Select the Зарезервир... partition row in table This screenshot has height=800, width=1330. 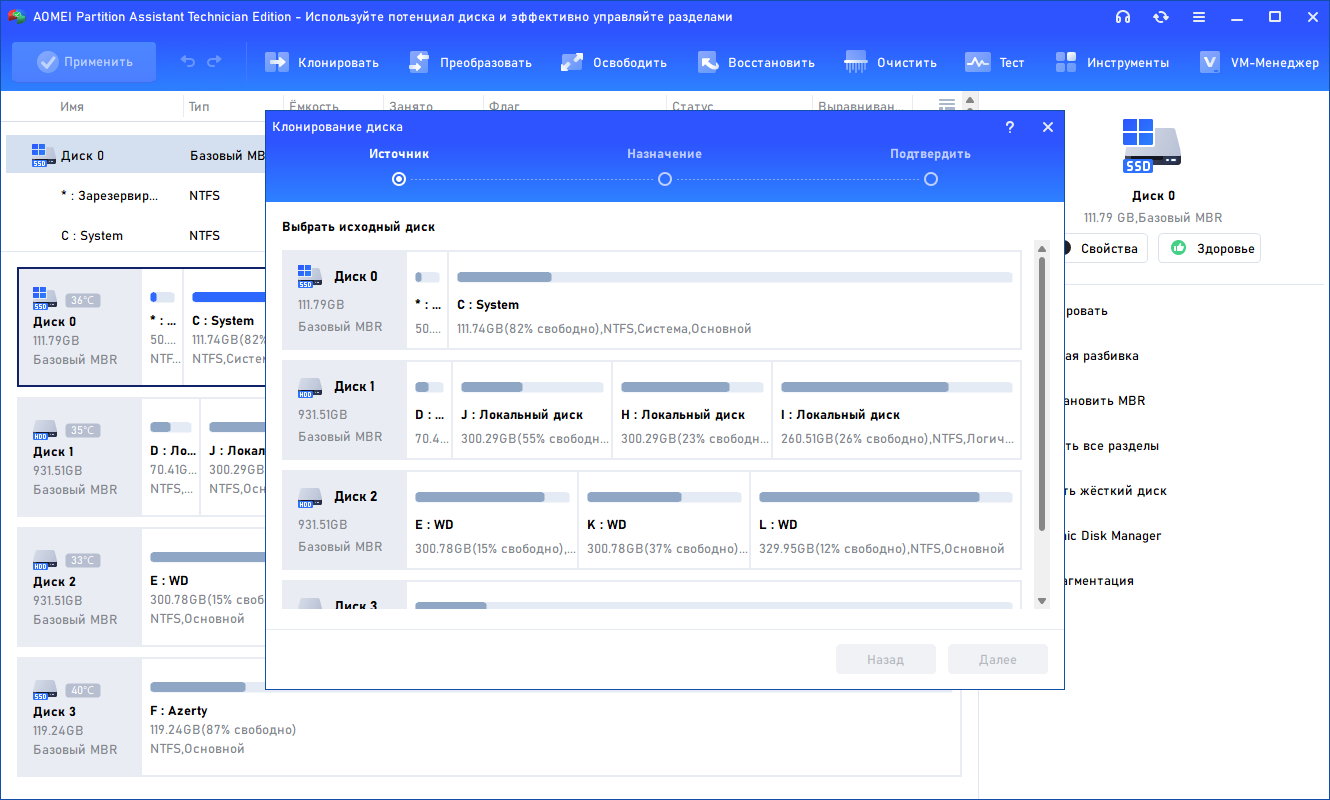(137, 196)
